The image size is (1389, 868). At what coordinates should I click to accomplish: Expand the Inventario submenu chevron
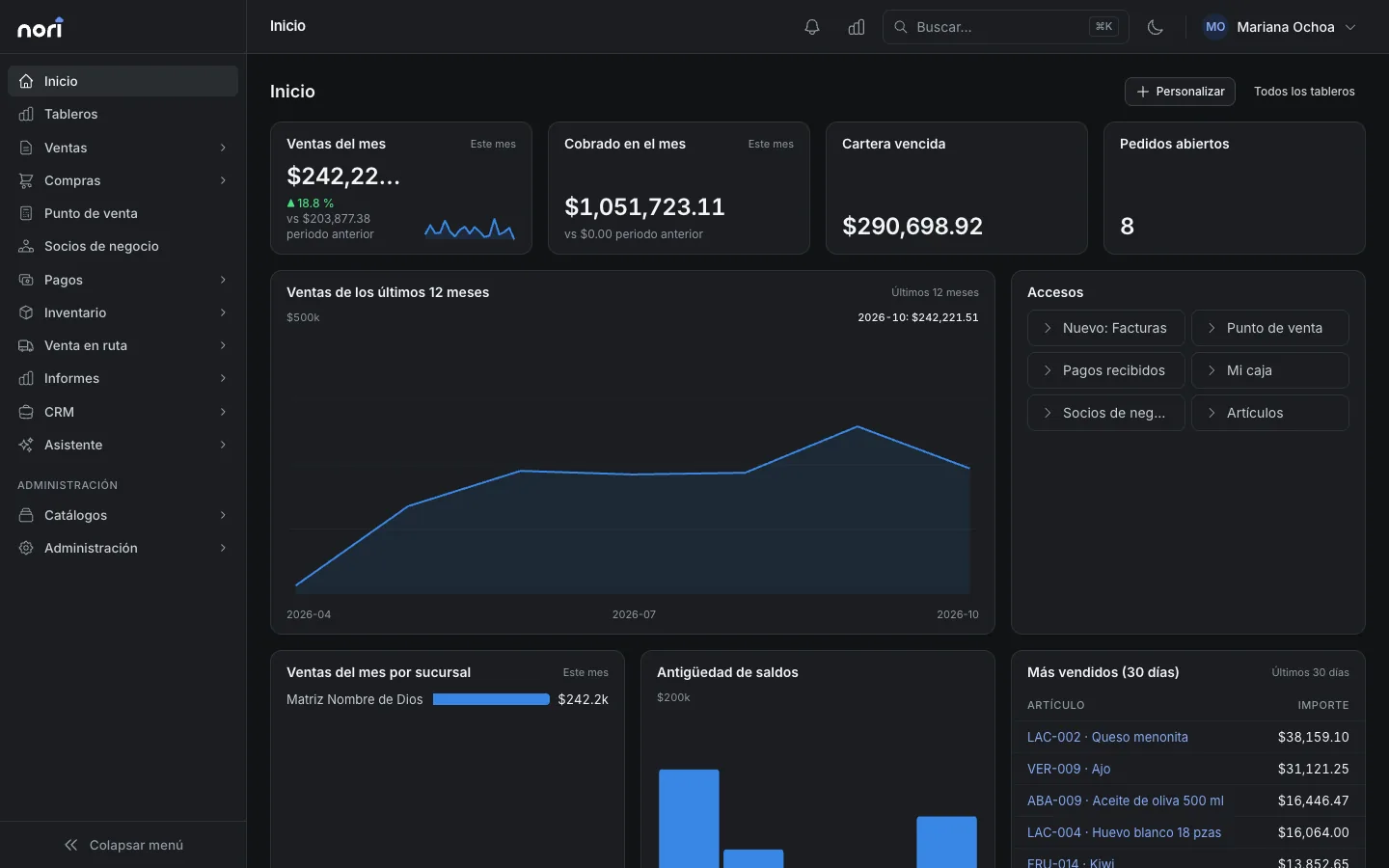click(223, 312)
